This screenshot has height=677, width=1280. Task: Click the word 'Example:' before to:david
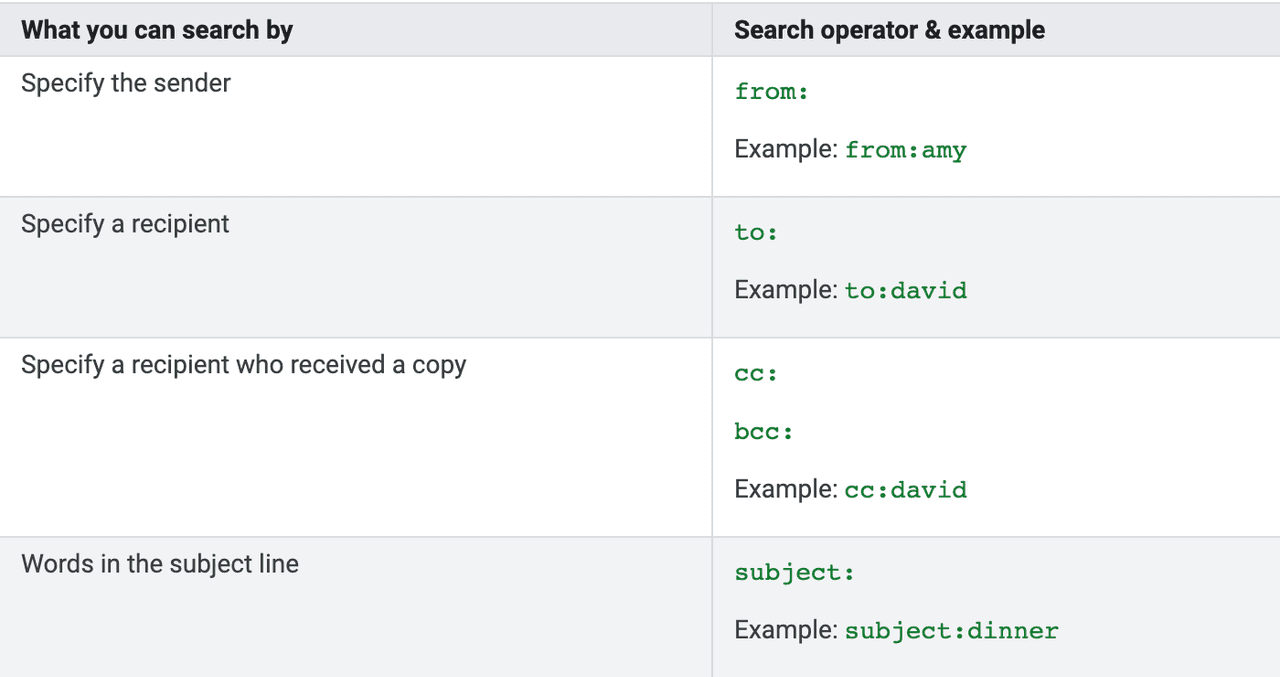tap(785, 290)
